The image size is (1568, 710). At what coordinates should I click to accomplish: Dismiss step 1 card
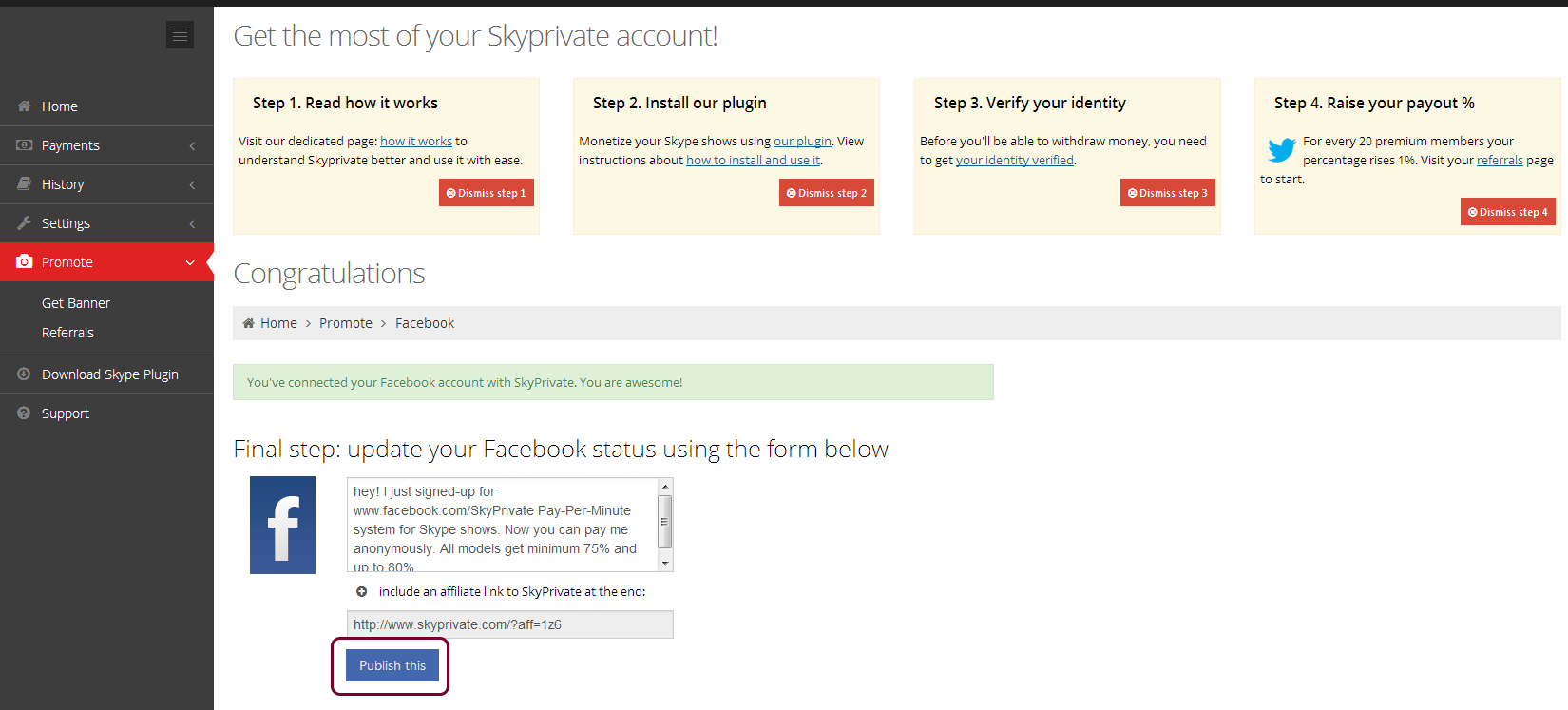tap(487, 193)
